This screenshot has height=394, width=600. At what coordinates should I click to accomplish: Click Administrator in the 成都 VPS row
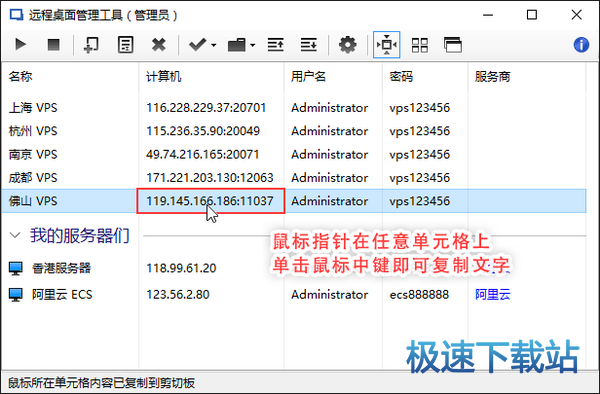tap(329, 177)
